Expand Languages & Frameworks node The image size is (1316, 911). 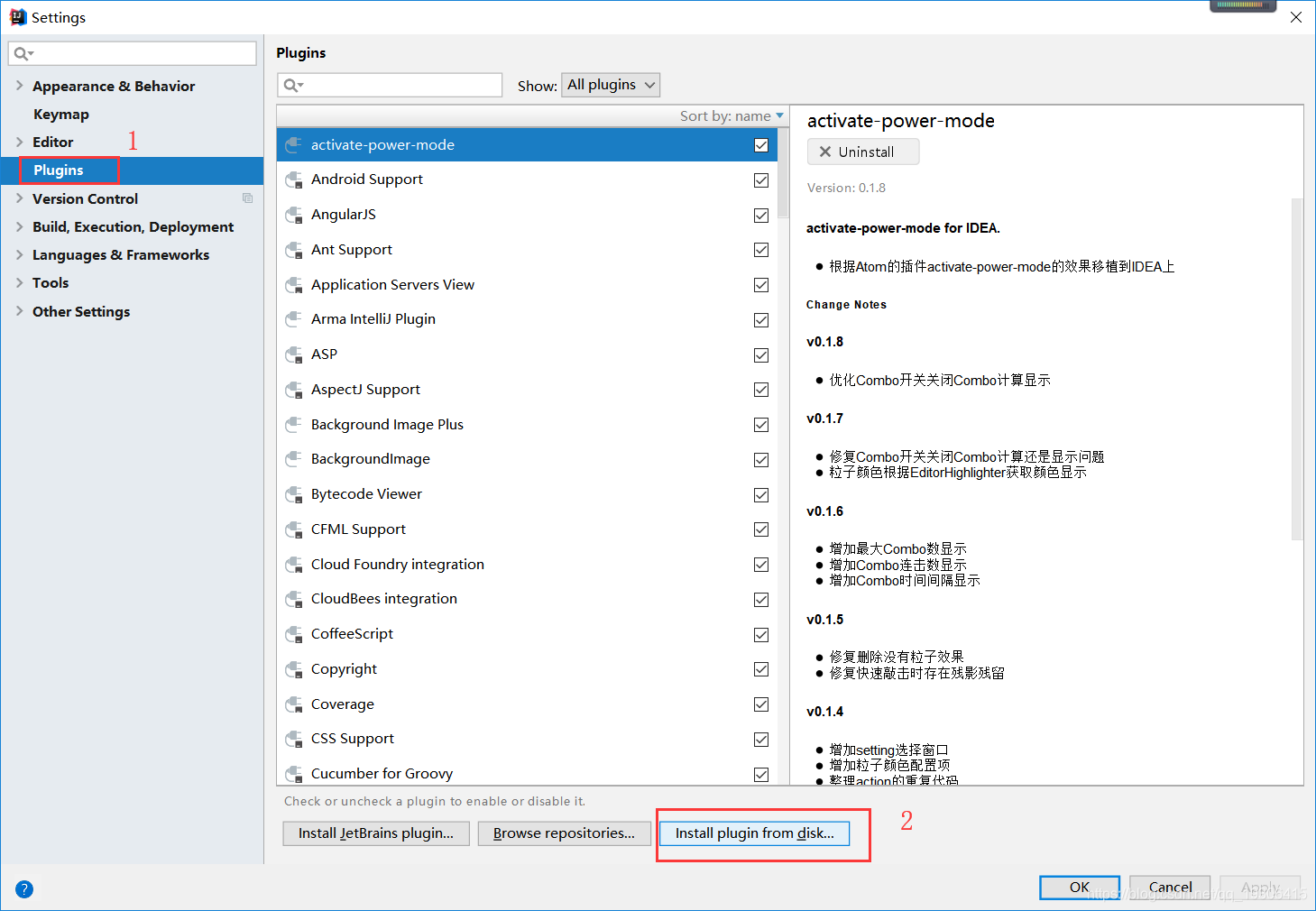(x=19, y=254)
